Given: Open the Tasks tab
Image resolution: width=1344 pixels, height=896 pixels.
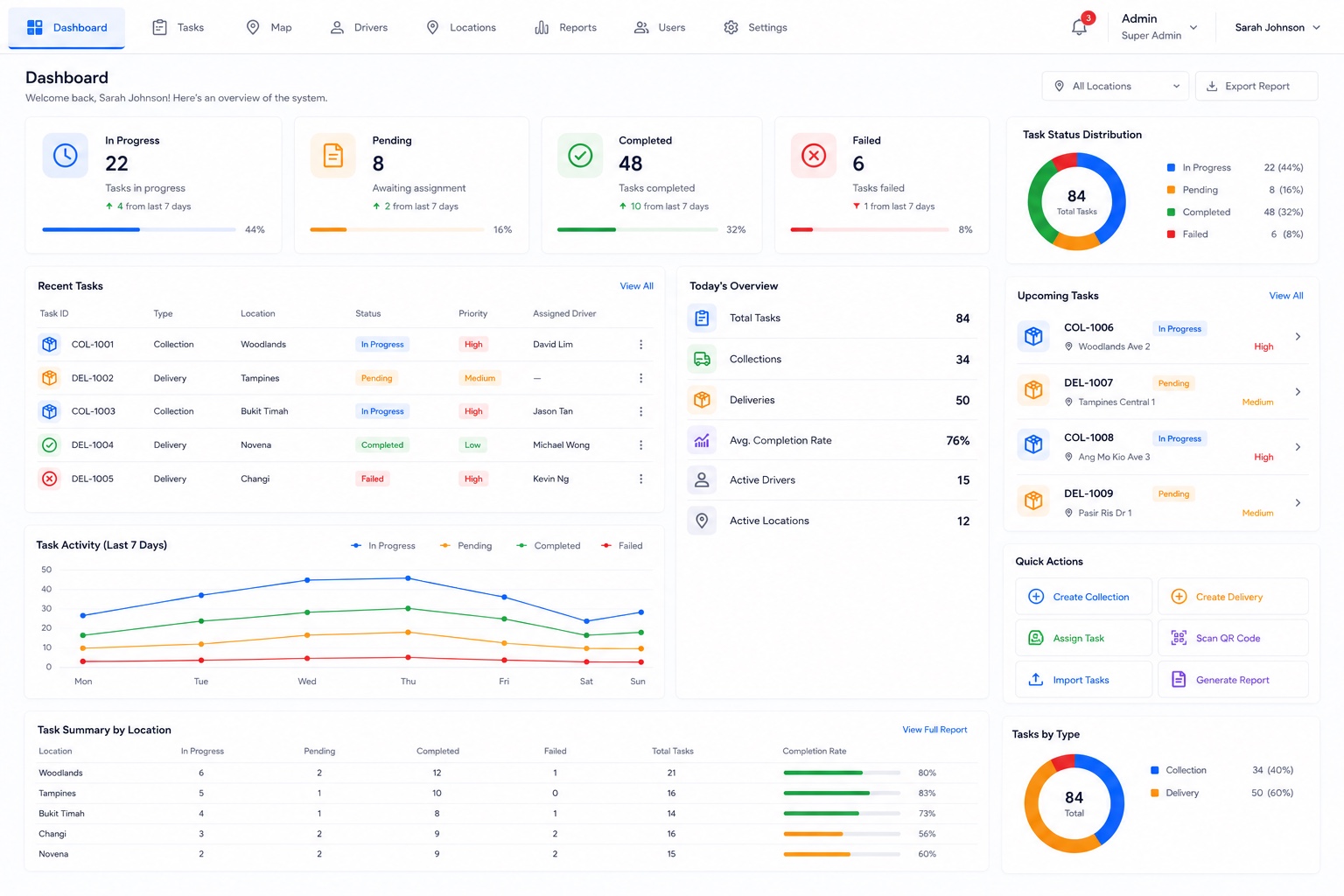Looking at the screenshot, I should (178, 27).
